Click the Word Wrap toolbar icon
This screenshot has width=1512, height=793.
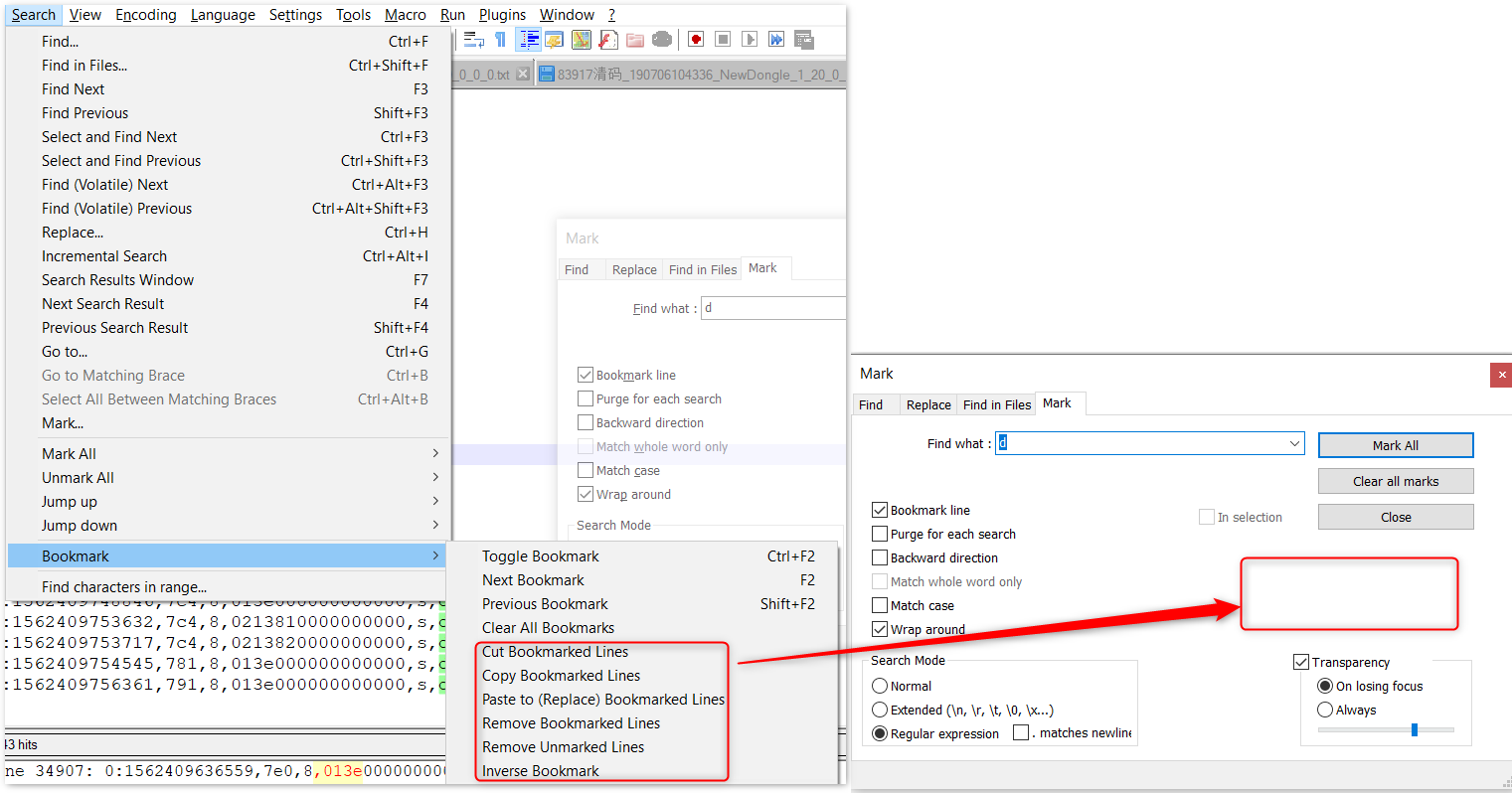point(474,40)
